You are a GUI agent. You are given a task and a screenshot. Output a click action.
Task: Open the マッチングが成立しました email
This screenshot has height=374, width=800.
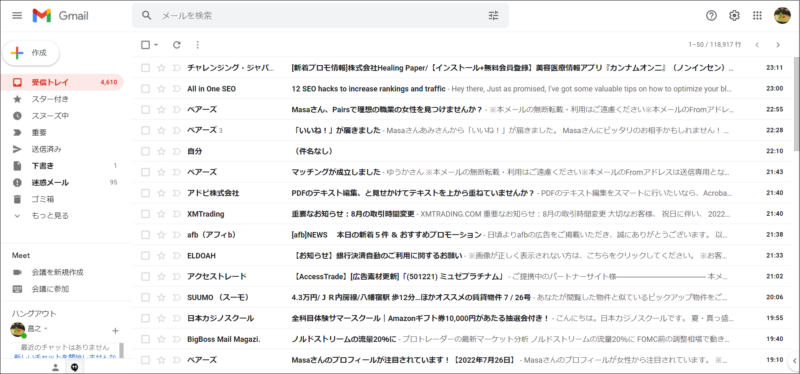pyautogui.click(x=336, y=172)
